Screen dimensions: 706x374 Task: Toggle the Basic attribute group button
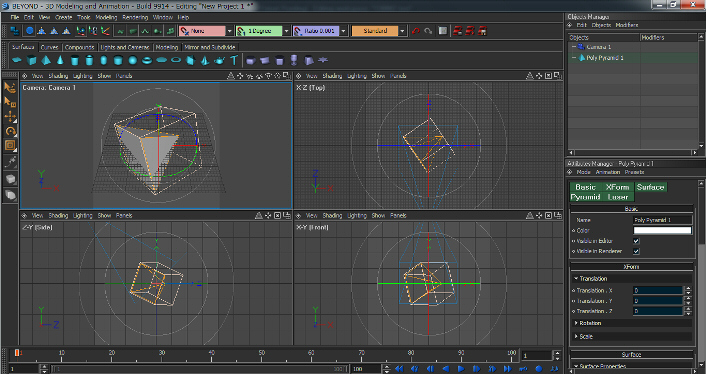click(x=585, y=187)
